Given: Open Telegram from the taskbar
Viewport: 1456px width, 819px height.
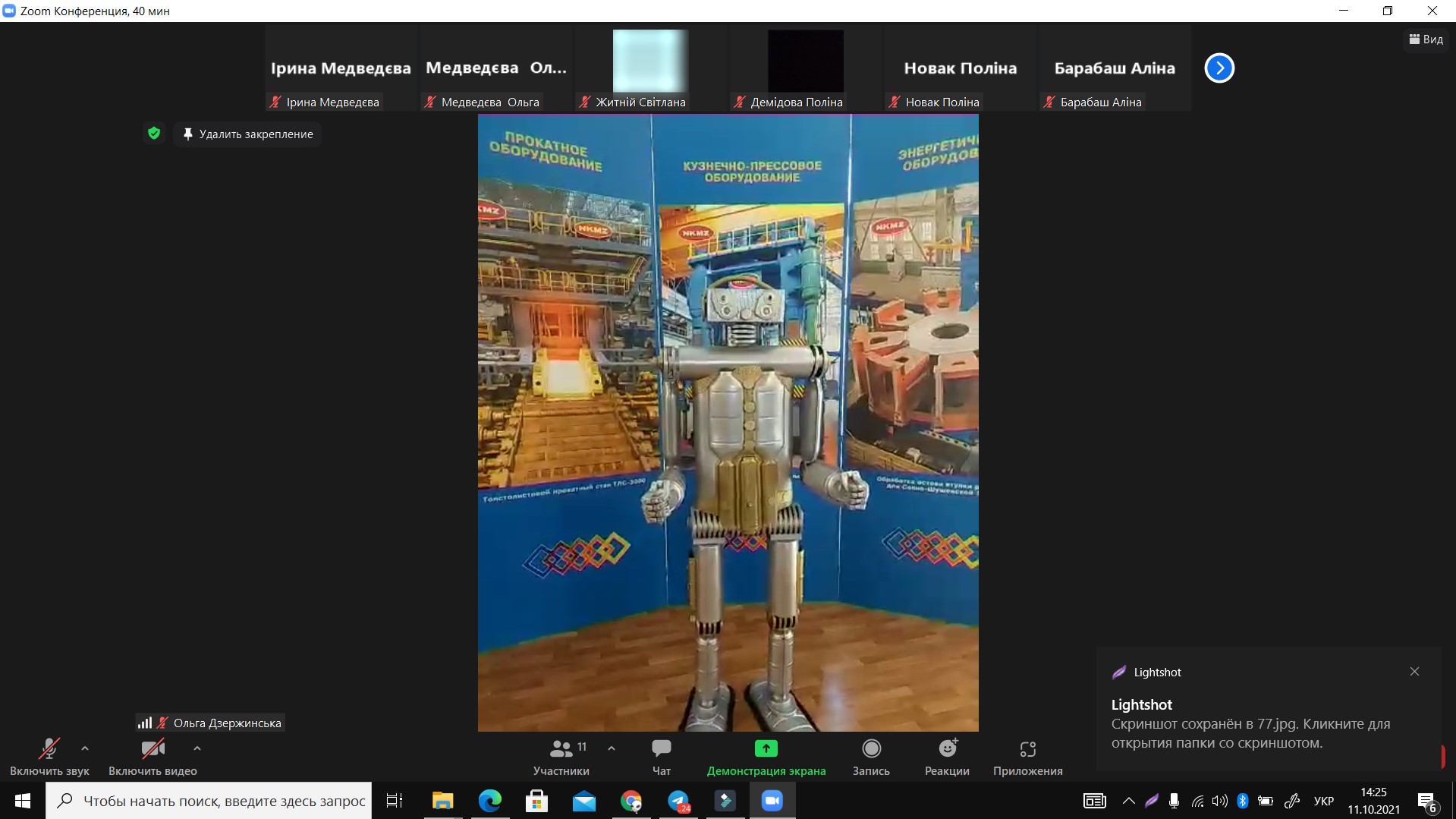Looking at the screenshot, I should pos(678,801).
